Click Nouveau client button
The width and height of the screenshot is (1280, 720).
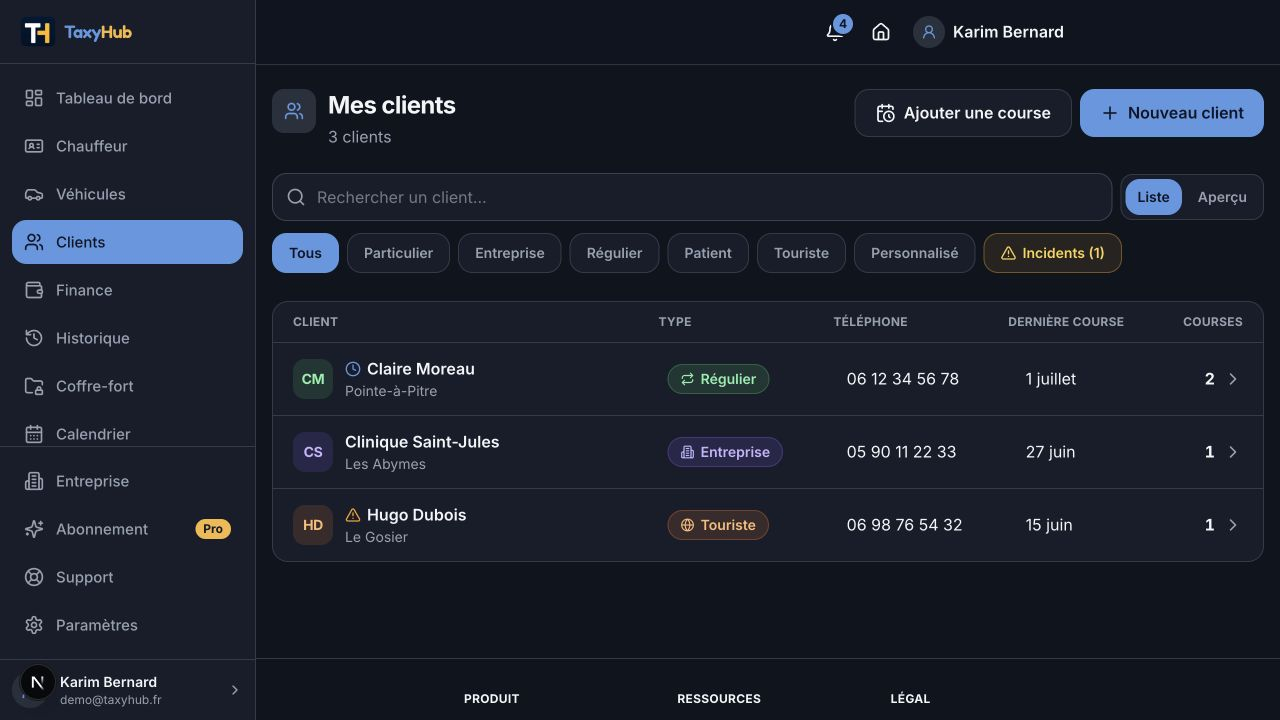1172,113
